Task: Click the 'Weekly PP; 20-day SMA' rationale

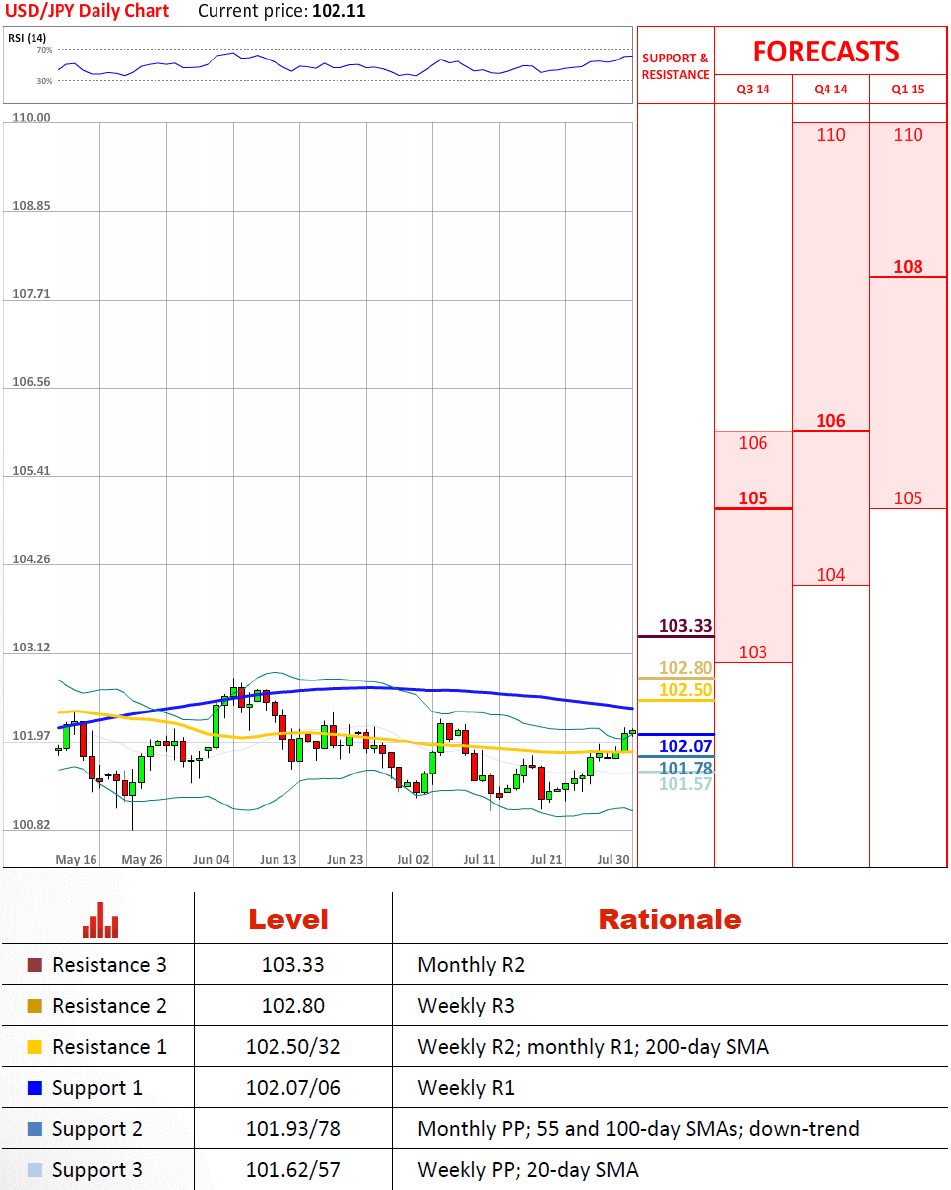Action: coord(527,1170)
